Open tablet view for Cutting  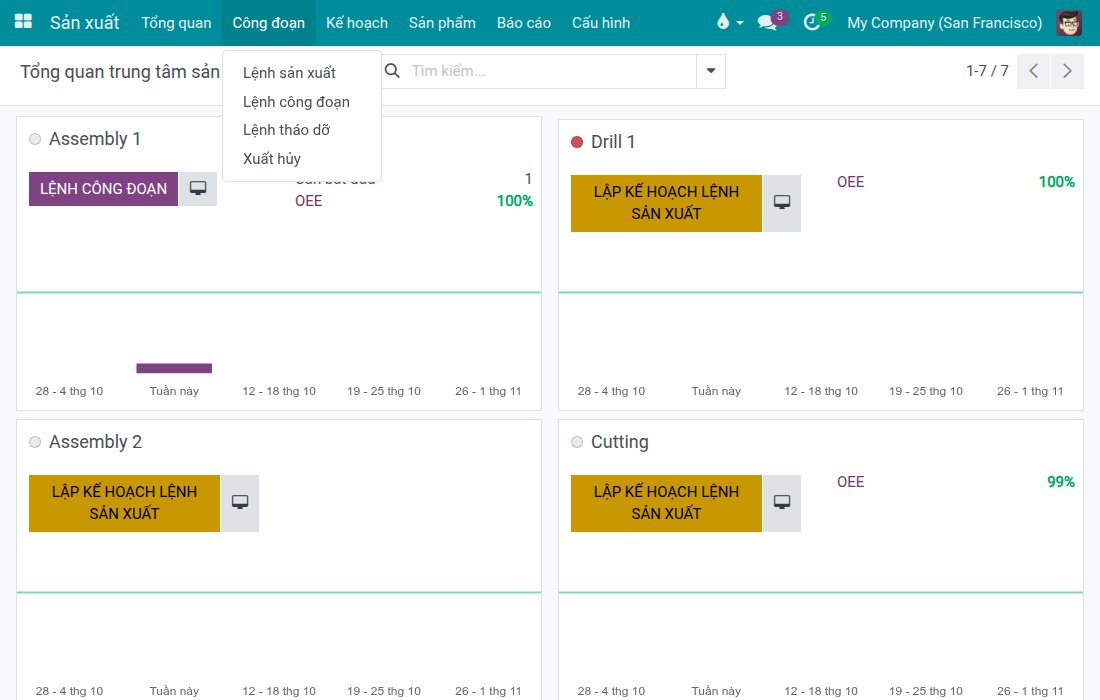pos(782,503)
